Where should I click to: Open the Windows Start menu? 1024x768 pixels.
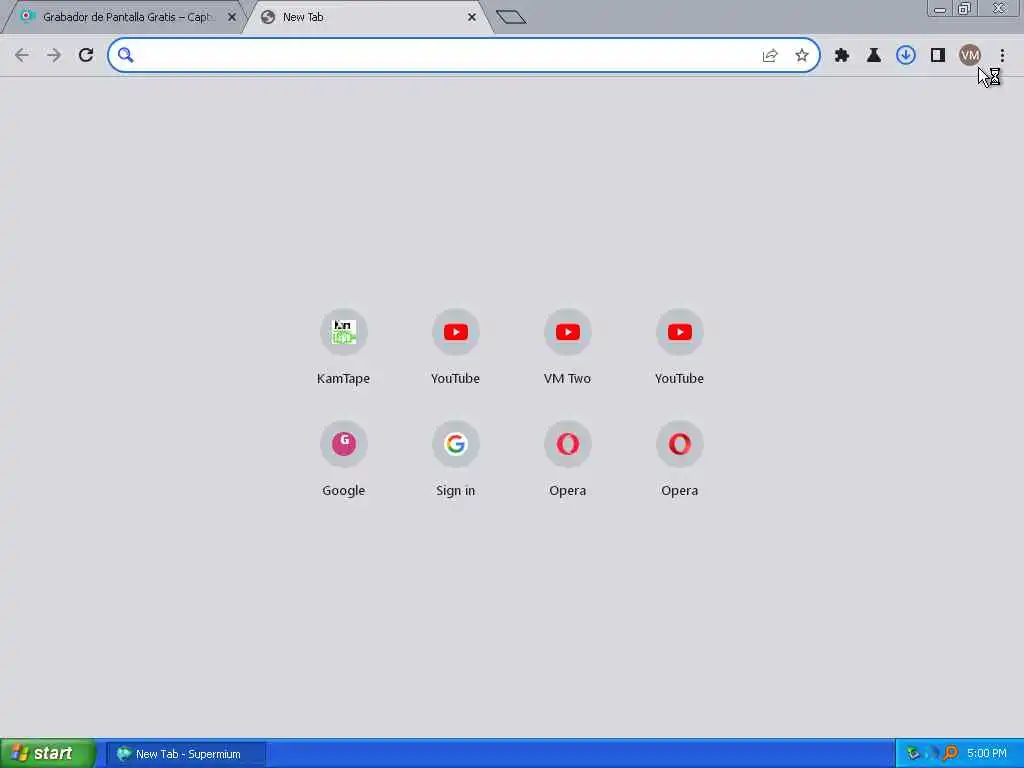pos(48,754)
